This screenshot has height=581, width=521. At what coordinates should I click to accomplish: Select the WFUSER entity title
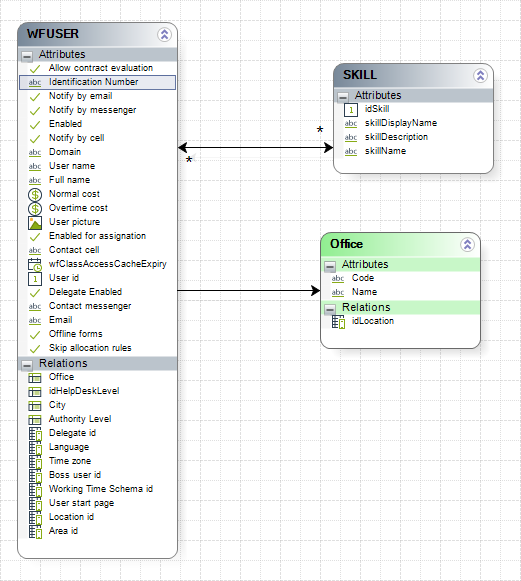53,34
